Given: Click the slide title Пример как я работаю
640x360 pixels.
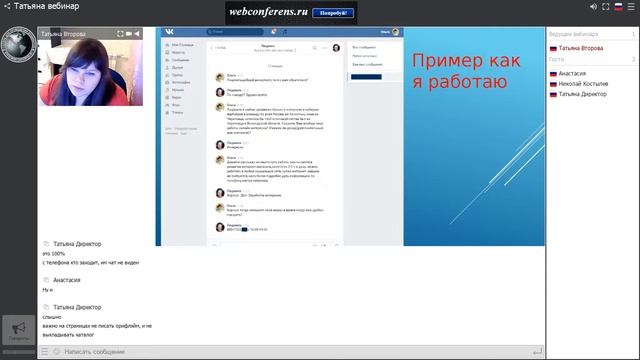Looking at the screenshot, I should (x=466, y=71).
